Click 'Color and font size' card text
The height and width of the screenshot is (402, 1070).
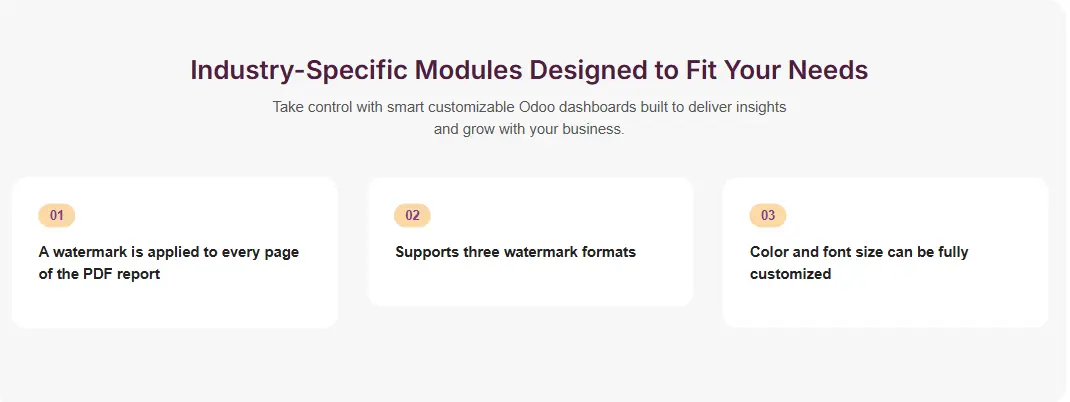click(x=858, y=263)
